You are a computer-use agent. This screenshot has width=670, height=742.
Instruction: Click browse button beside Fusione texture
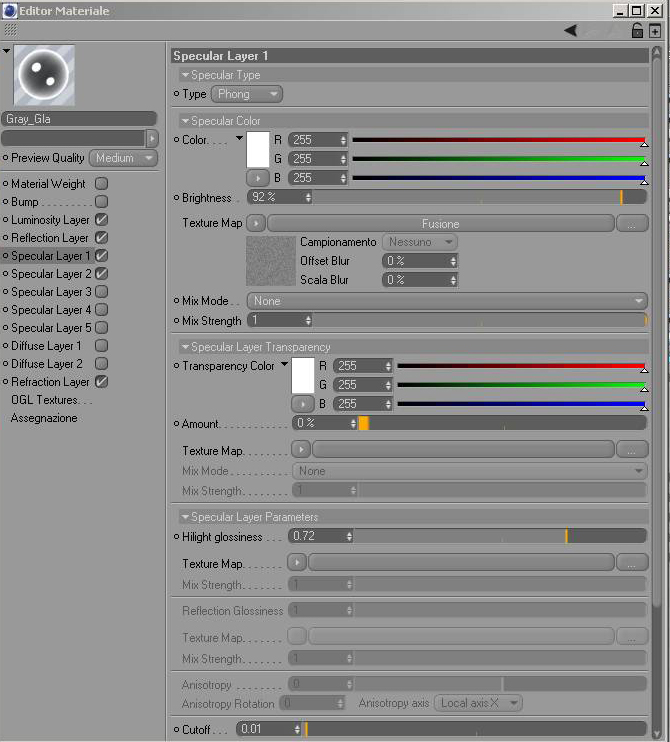click(632, 223)
